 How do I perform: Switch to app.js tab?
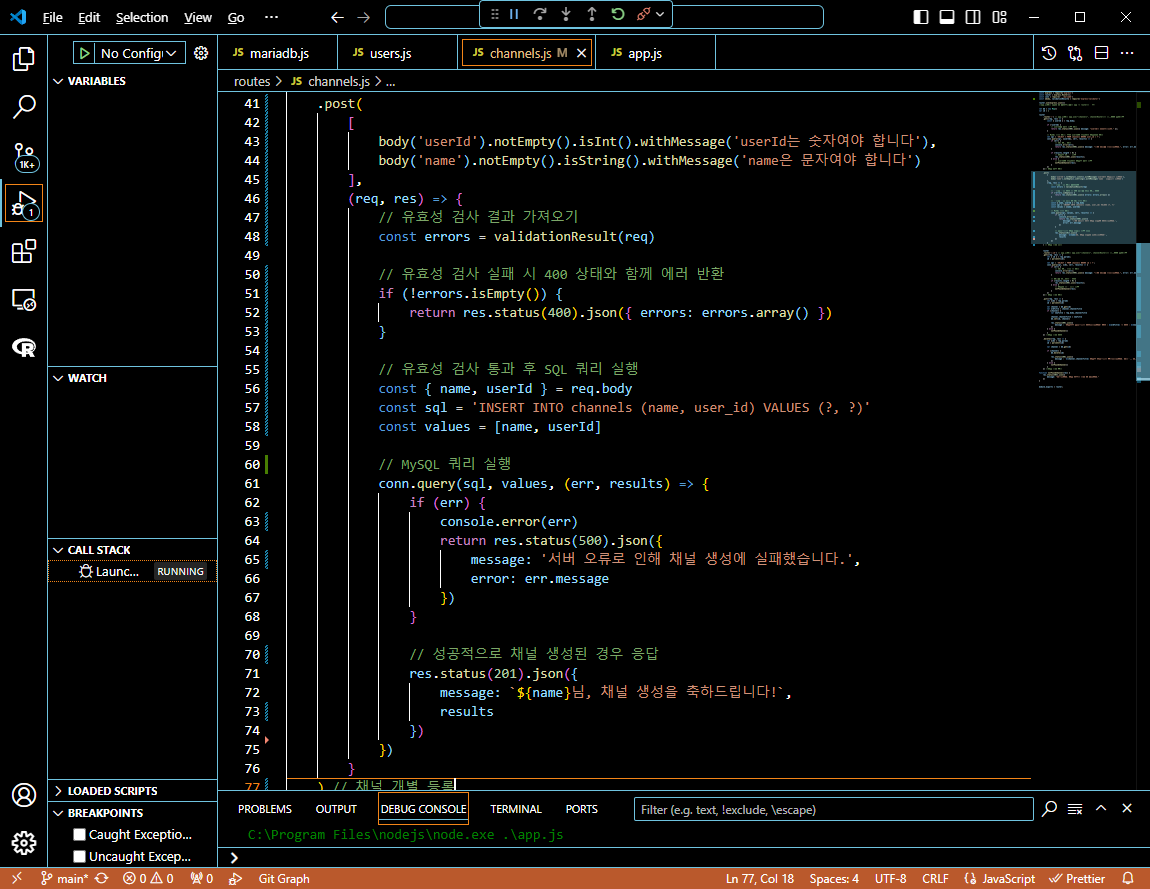pyautogui.click(x=656, y=53)
